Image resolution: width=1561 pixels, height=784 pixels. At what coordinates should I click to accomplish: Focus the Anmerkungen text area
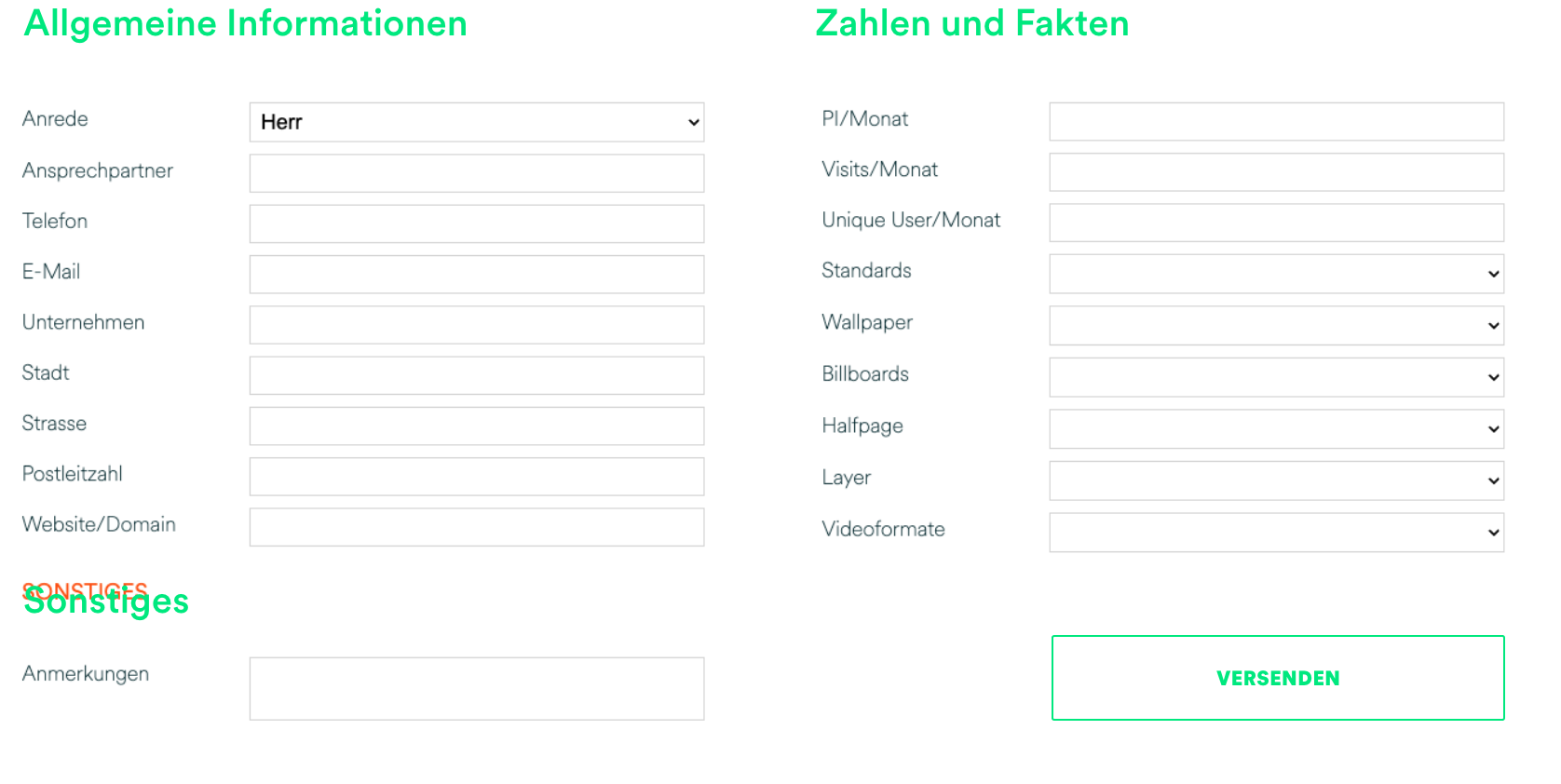476,688
